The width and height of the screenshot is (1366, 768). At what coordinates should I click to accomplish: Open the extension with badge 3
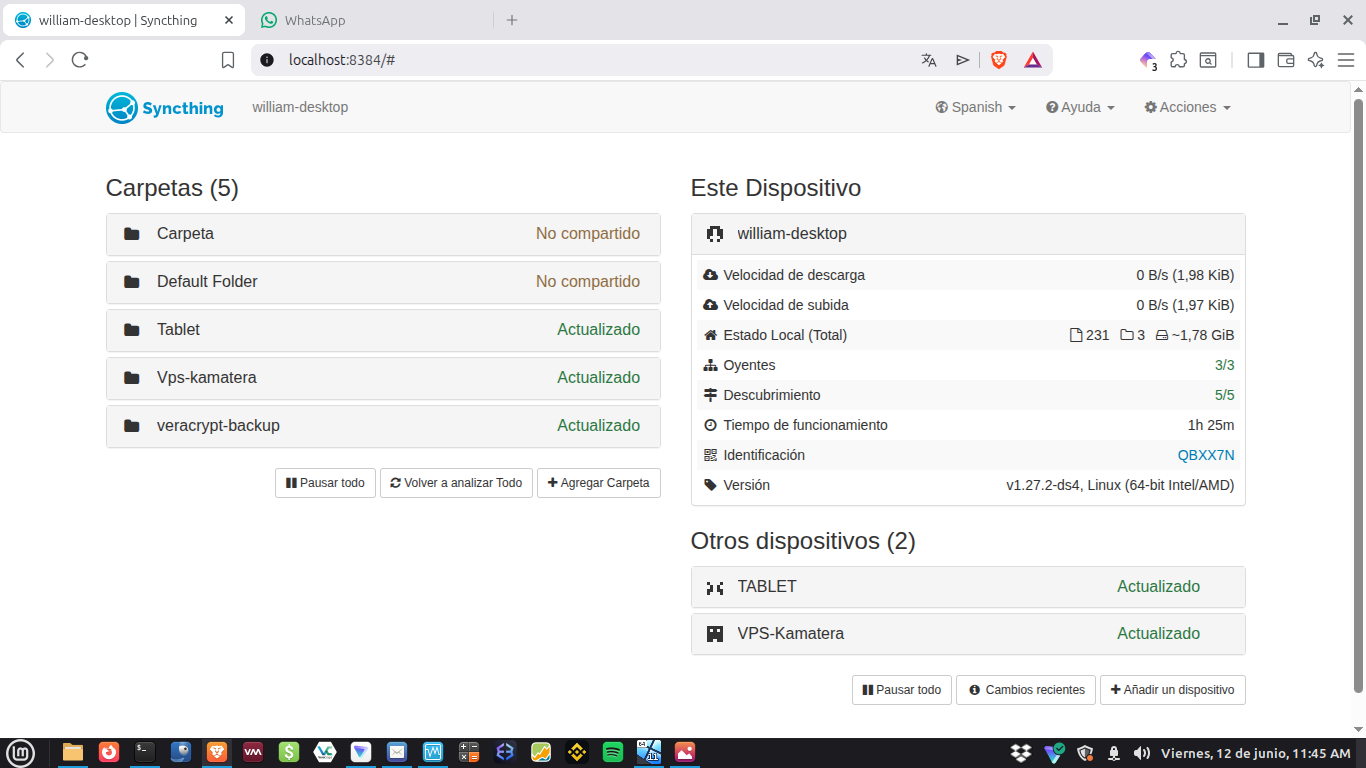tap(1148, 60)
